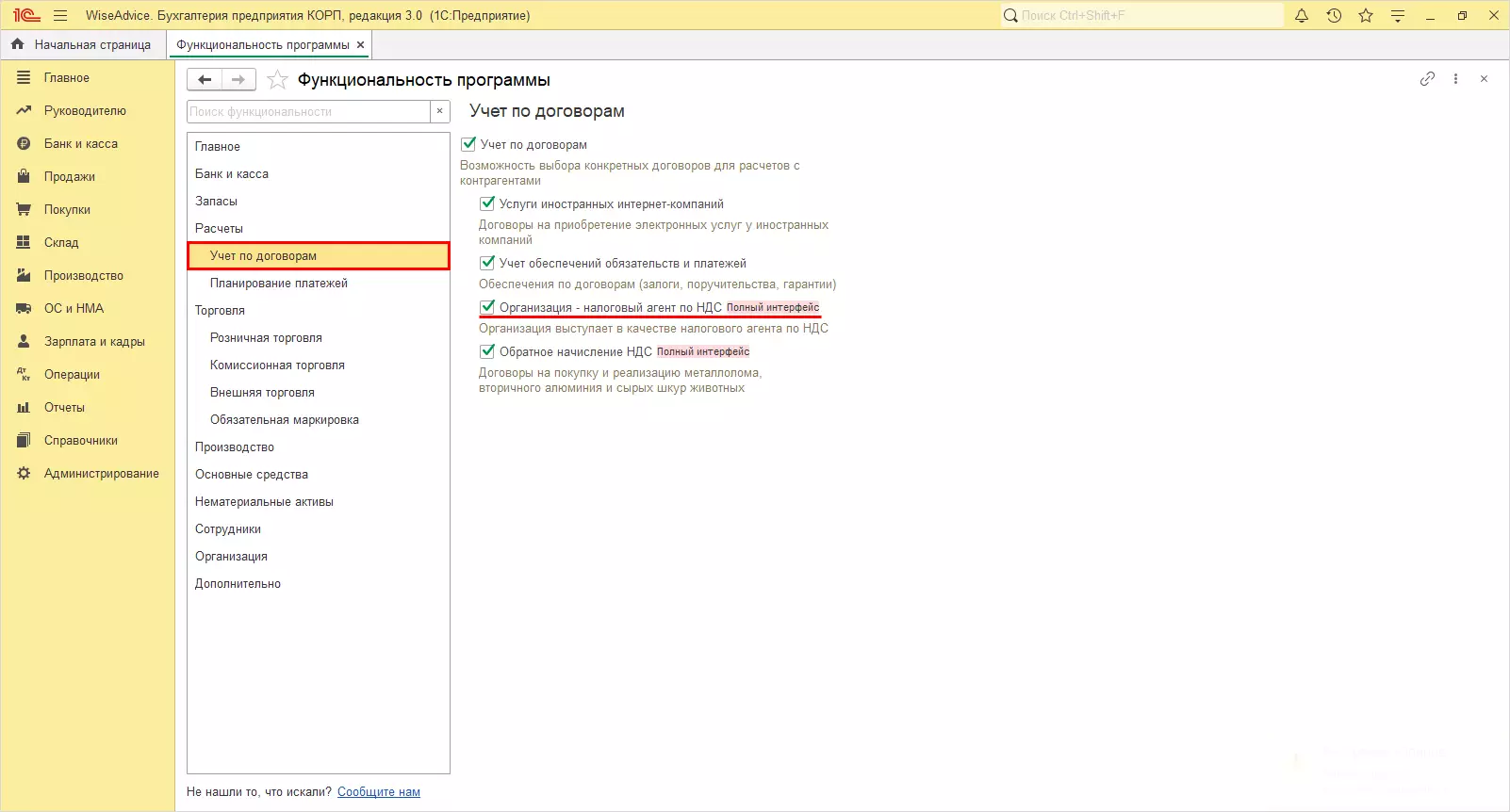
Task: Select Торговля in the functionality list
Action: pos(319,311)
